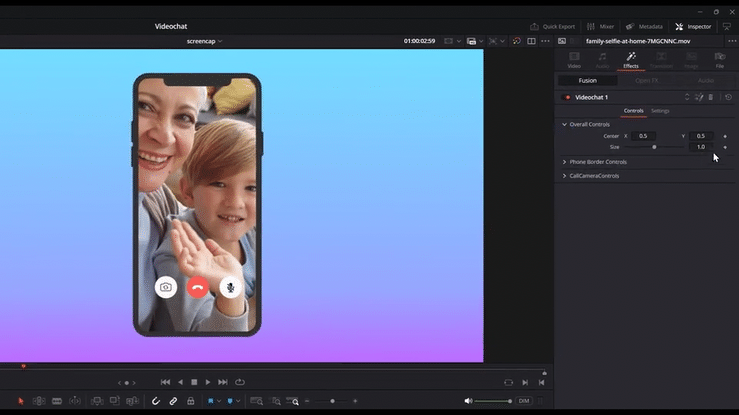The image size is (739, 415).
Task: Mute audio with the speaker icon
Action: (468, 401)
